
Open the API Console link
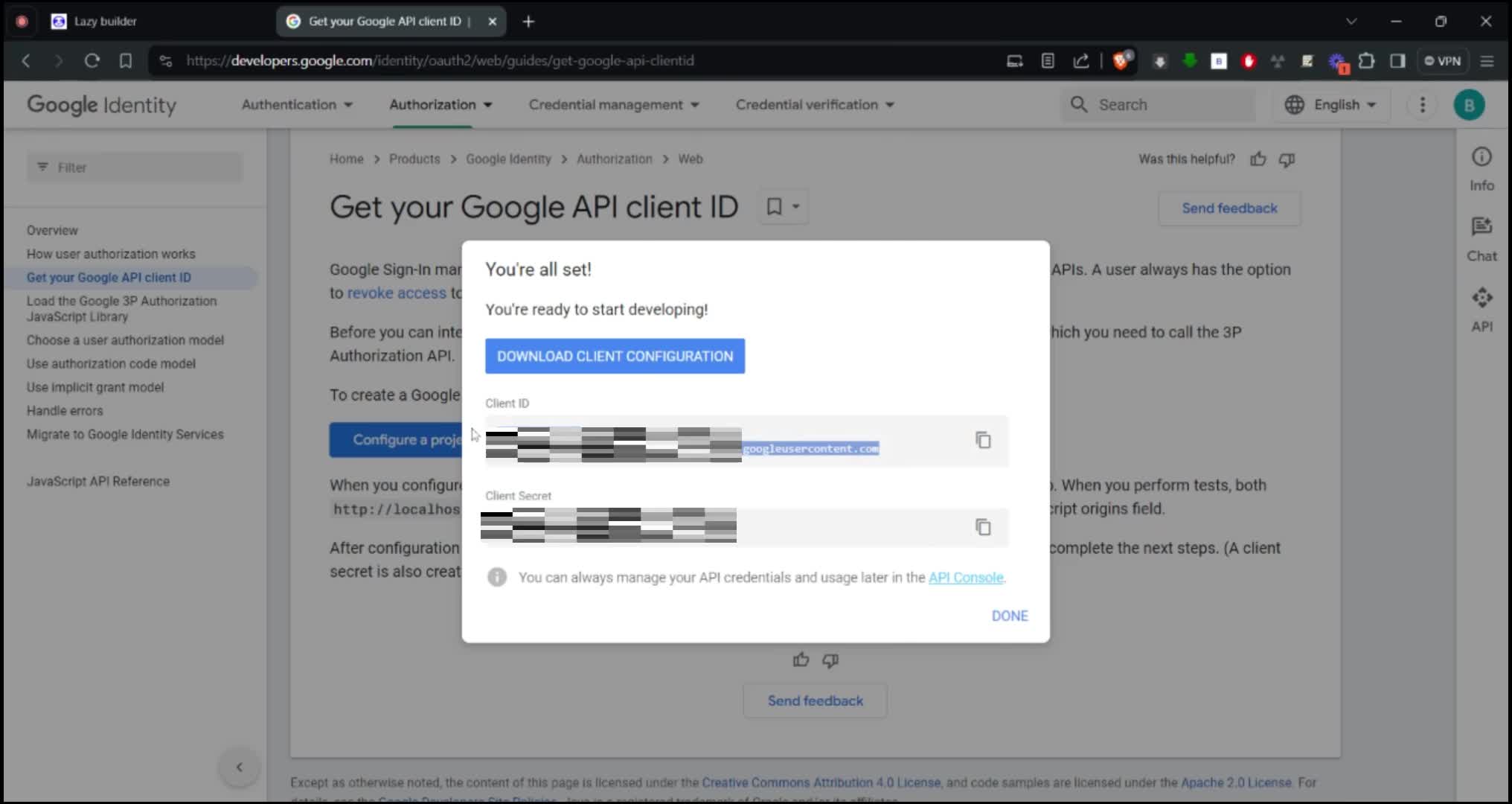click(x=966, y=578)
